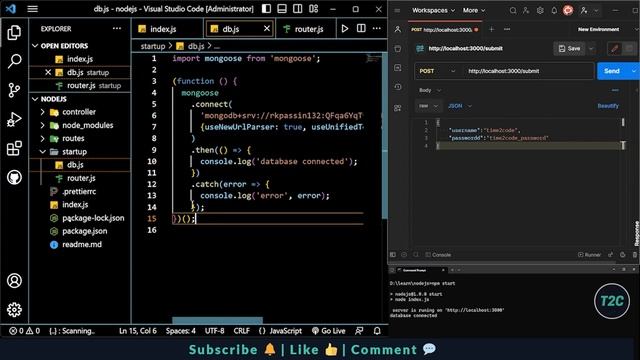Viewport: 640px width, 360px height.
Task: Split the editor to the right
Action: pos(361,29)
